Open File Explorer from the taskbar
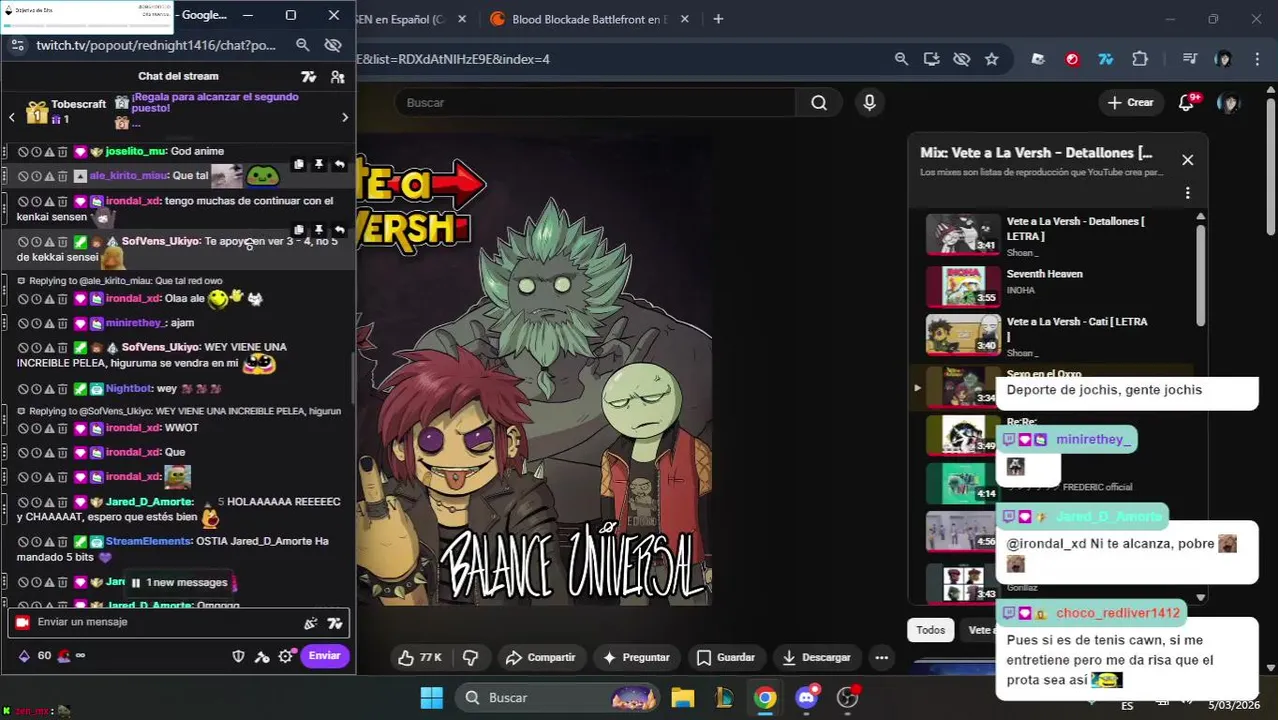Screen dimensions: 1278x720 click(x=683, y=698)
